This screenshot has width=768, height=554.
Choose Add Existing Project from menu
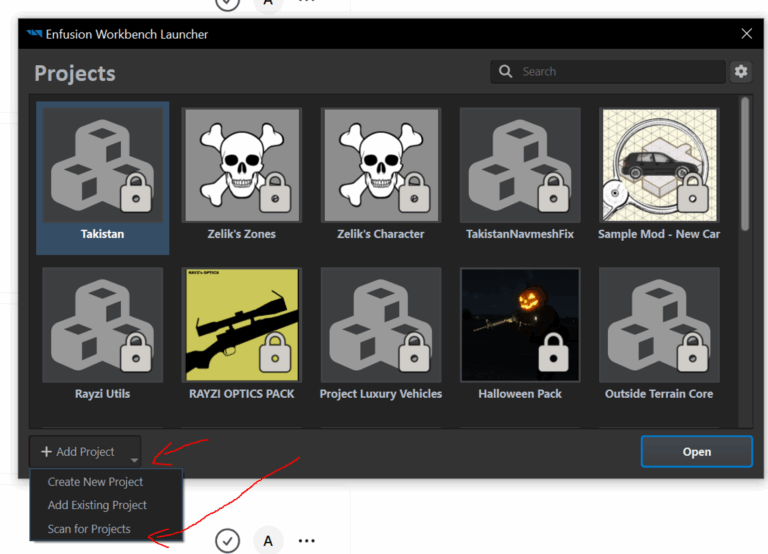pyautogui.click(x=97, y=505)
